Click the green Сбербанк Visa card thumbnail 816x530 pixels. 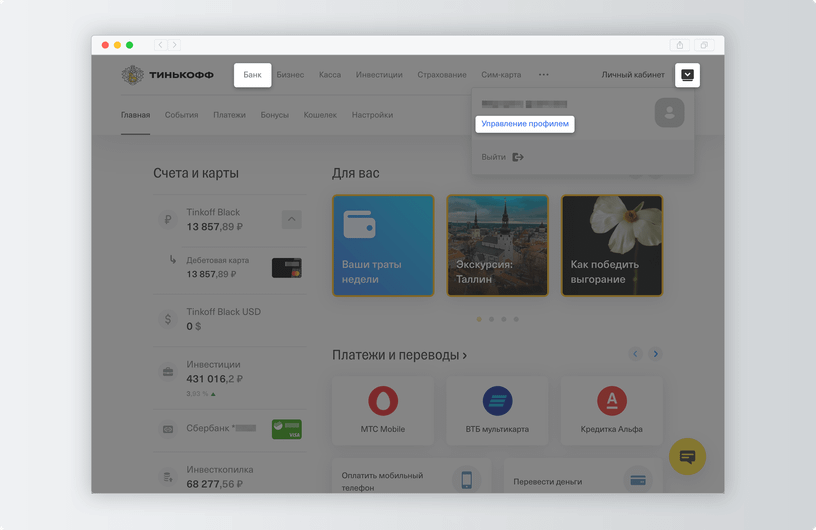pyautogui.click(x=287, y=429)
